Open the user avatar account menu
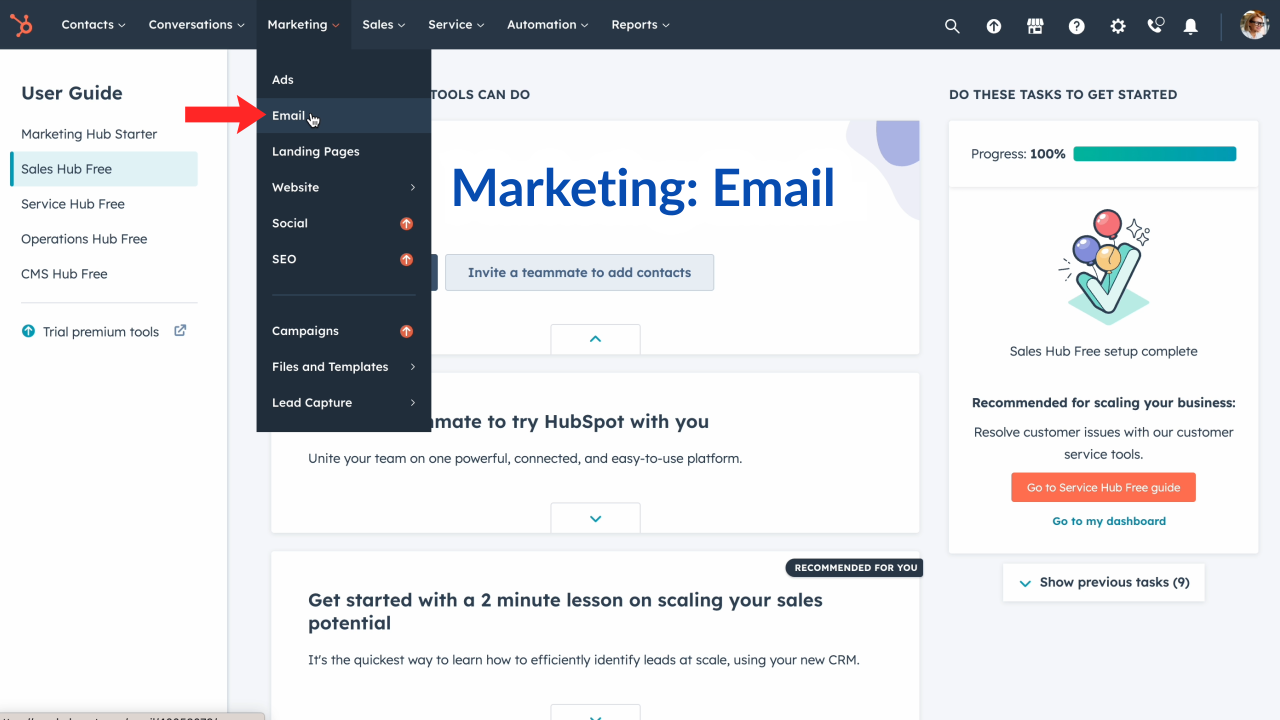Image resolution: width=1280 pixels, height=720 pixels. pyautogui.click(x=1254, y=25)
